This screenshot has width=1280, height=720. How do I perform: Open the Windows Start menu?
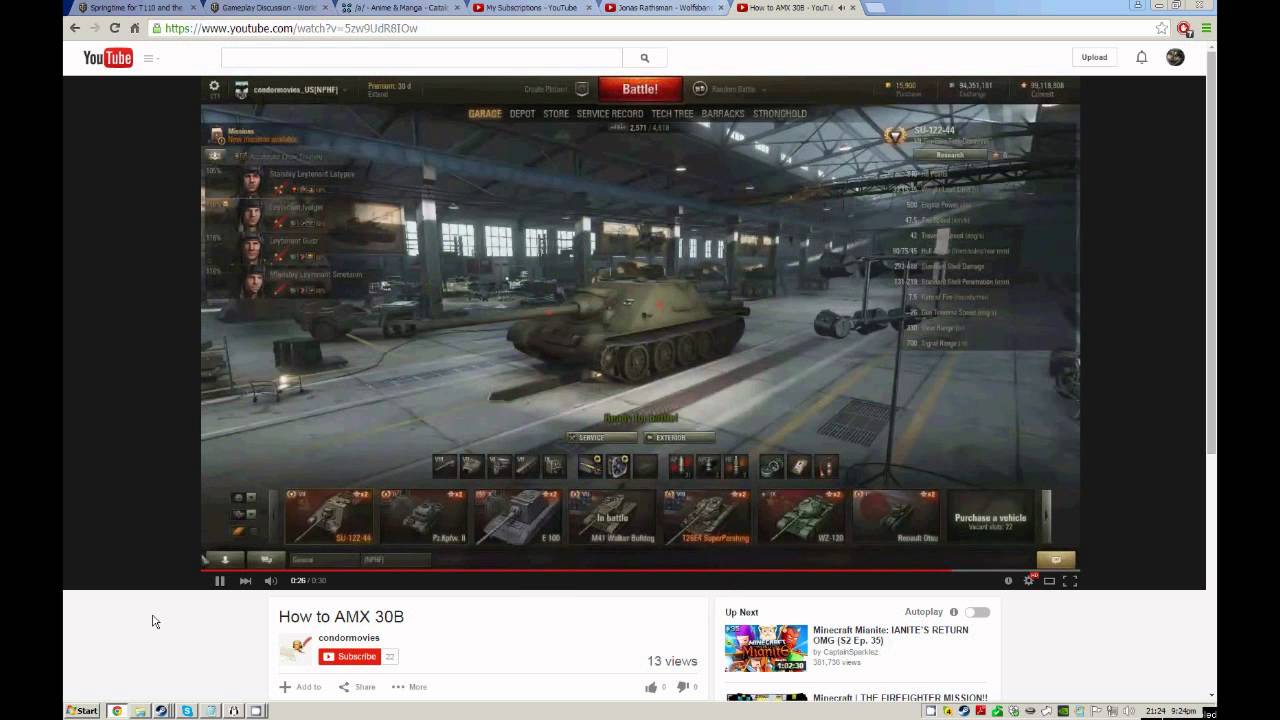82,711
